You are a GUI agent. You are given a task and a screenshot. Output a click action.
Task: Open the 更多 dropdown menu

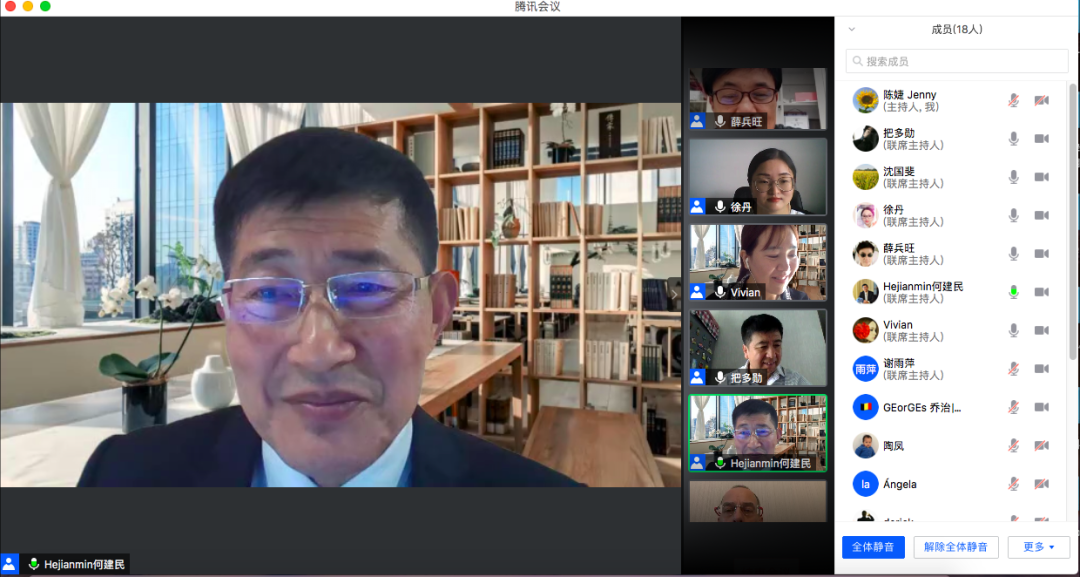1039,547
